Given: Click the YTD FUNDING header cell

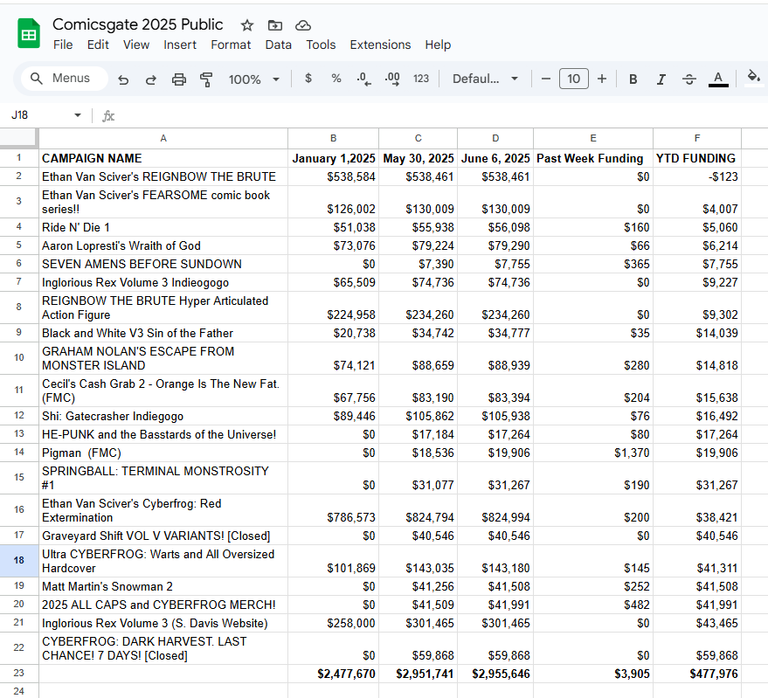Looking at the screenshot, I should [697, 158].
